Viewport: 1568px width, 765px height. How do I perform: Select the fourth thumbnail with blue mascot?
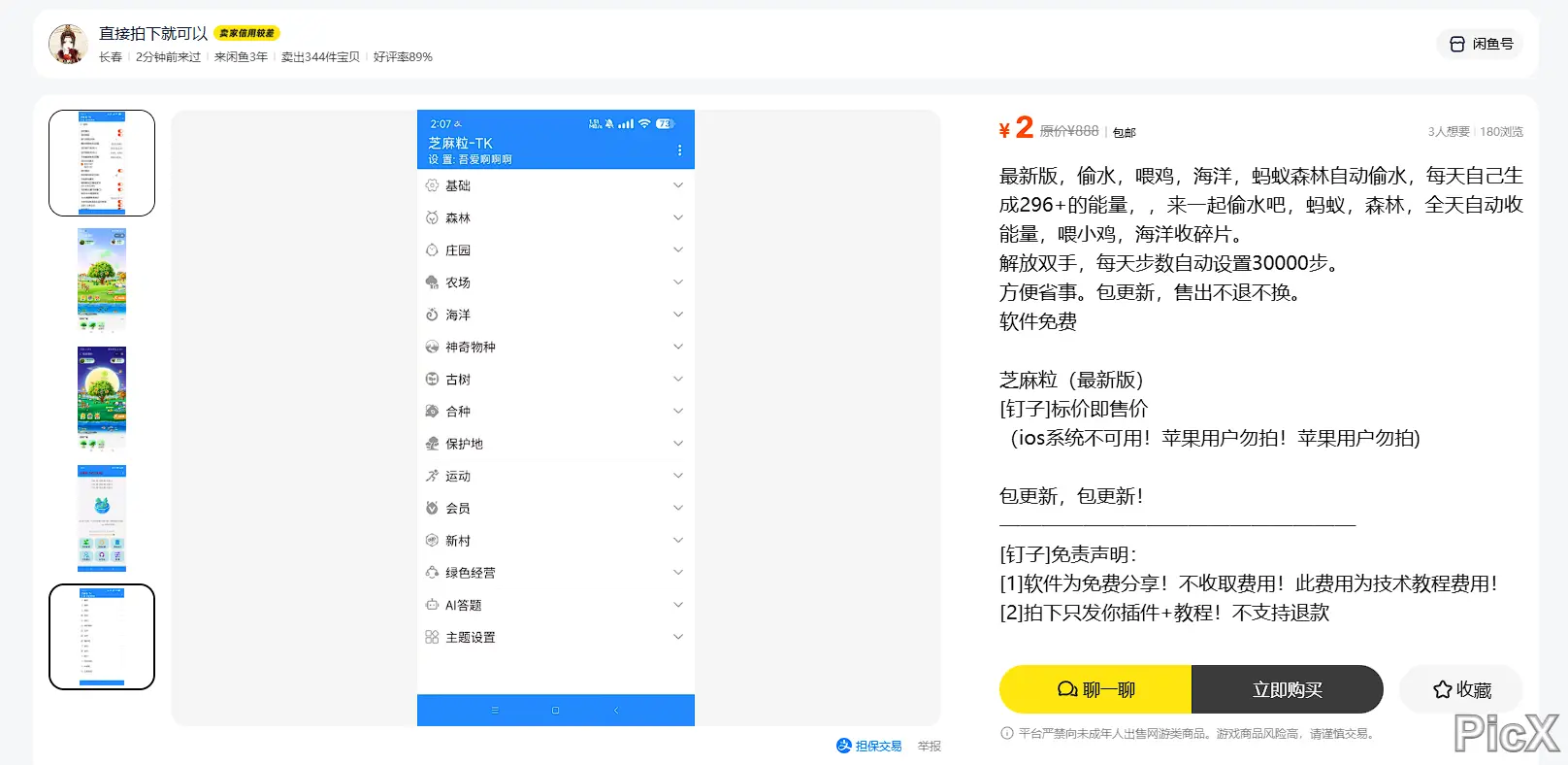[x=102, y=518]
